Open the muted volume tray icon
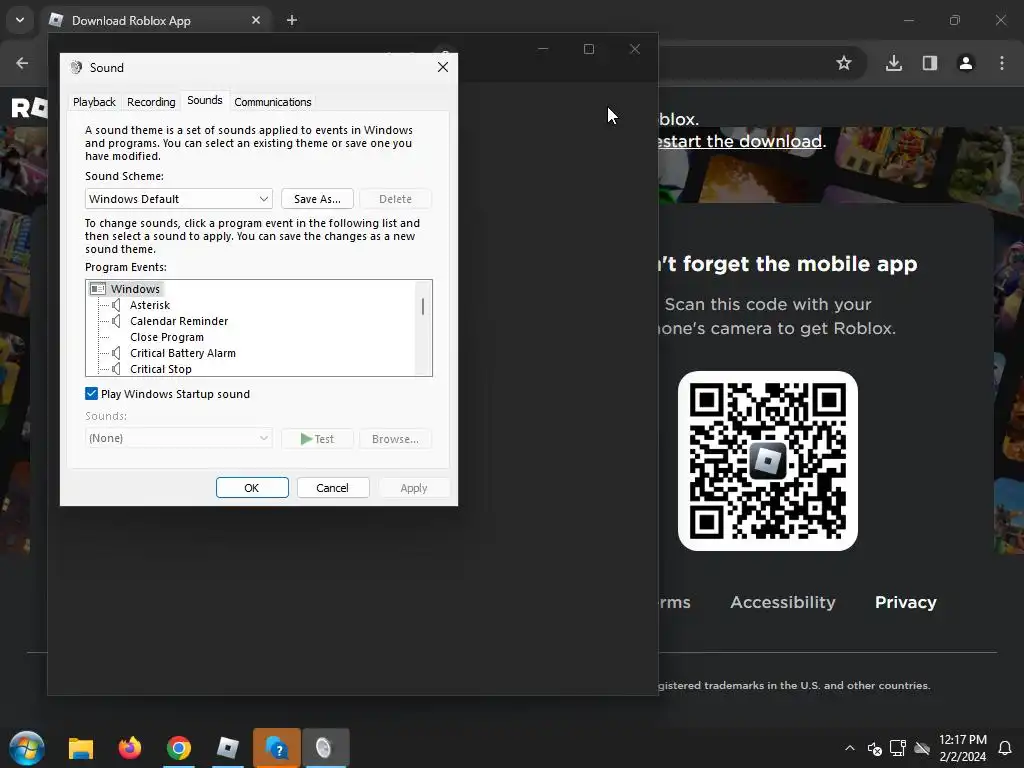Viewport: 1024px width, 768px height. coord(874,748)
